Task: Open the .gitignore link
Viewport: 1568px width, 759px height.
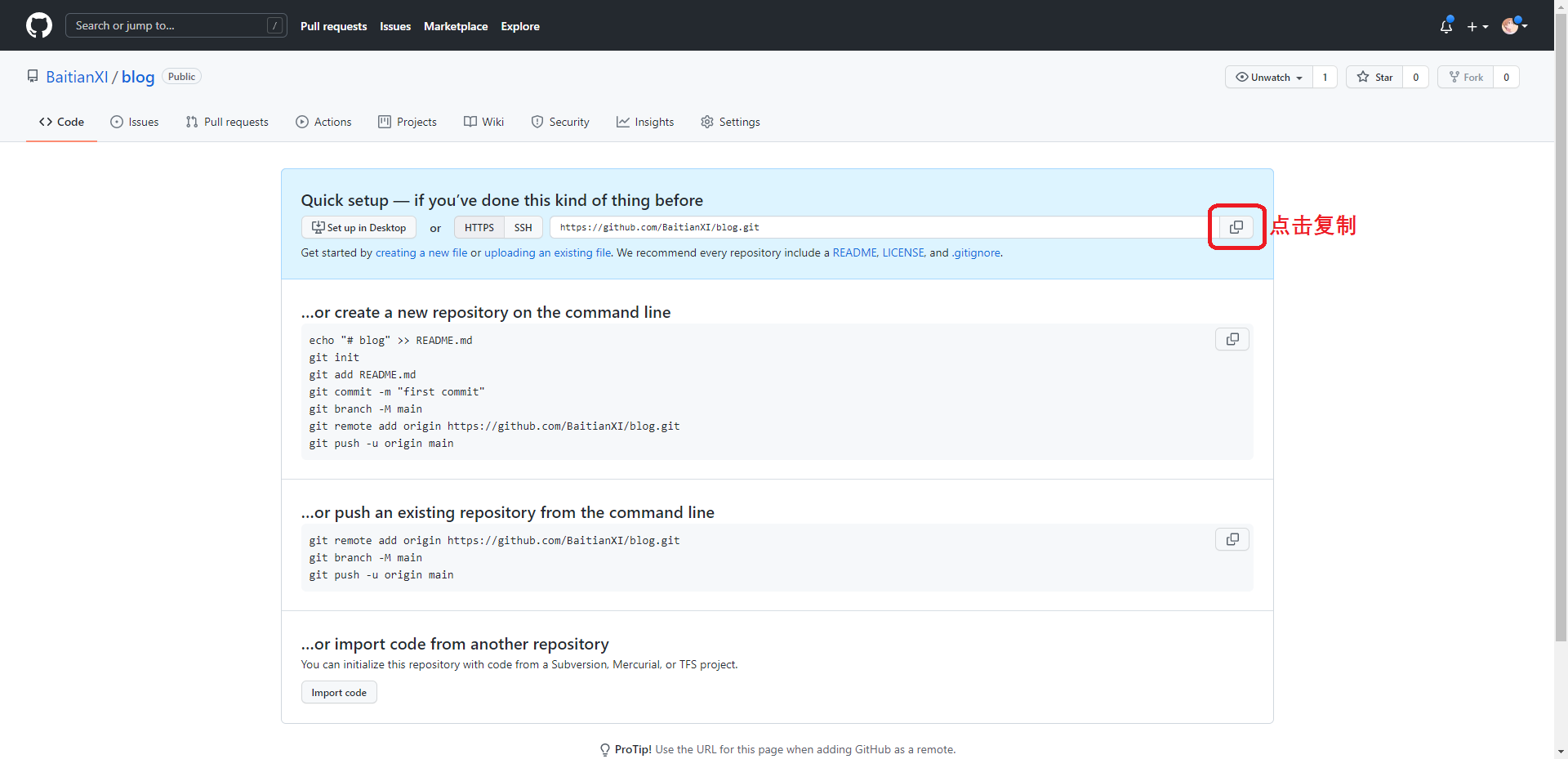Action: [976, 252]
